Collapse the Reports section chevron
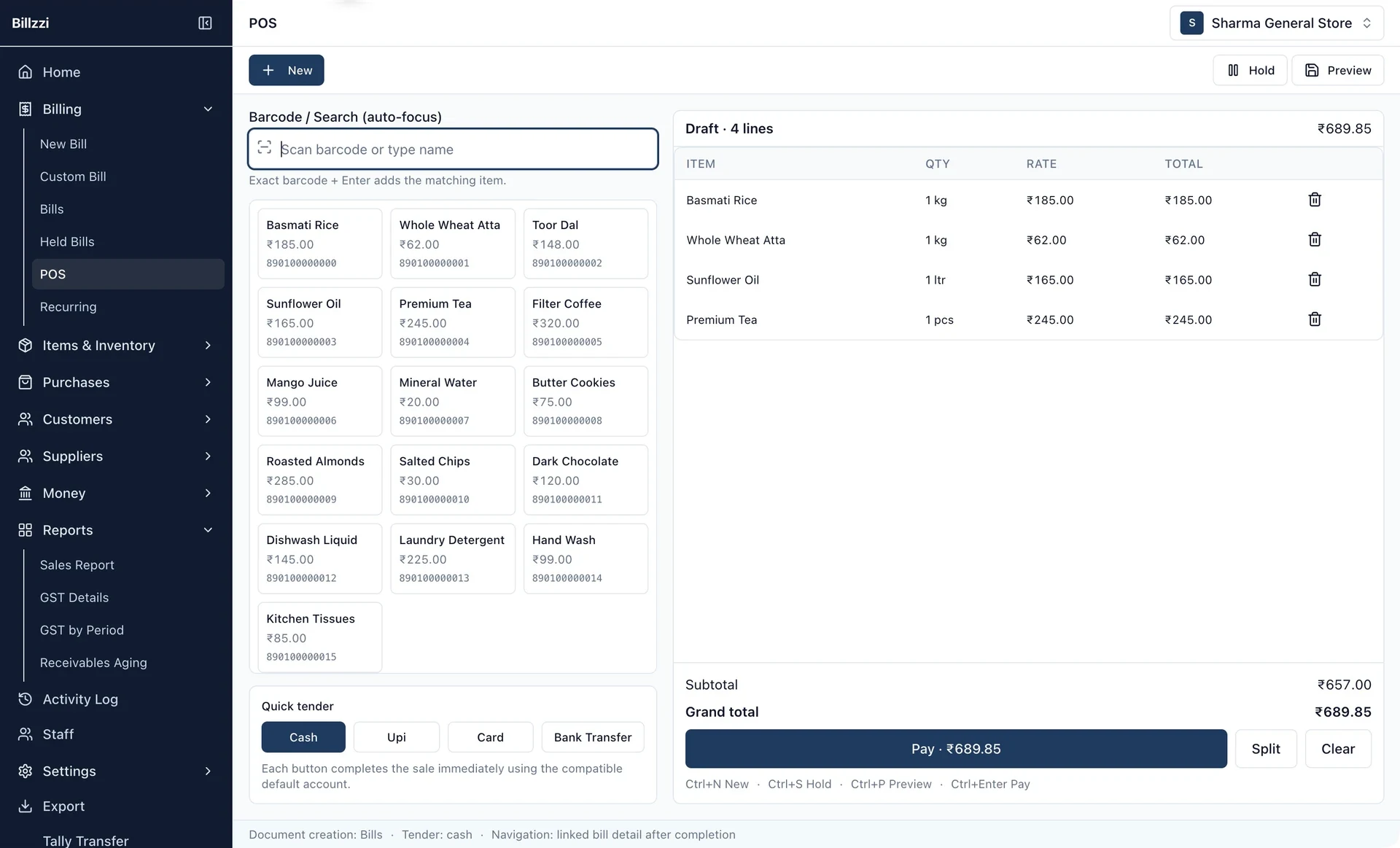The width and height of the screenshot is (1400, 848). [x=208, y=530]
